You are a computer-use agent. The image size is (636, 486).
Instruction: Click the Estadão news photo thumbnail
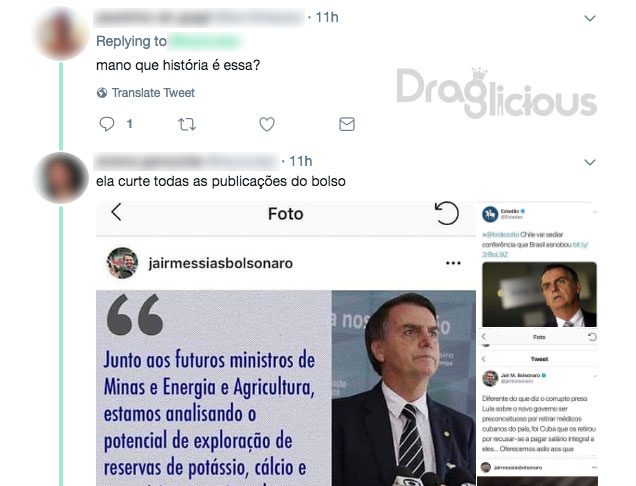coord(539,295)
